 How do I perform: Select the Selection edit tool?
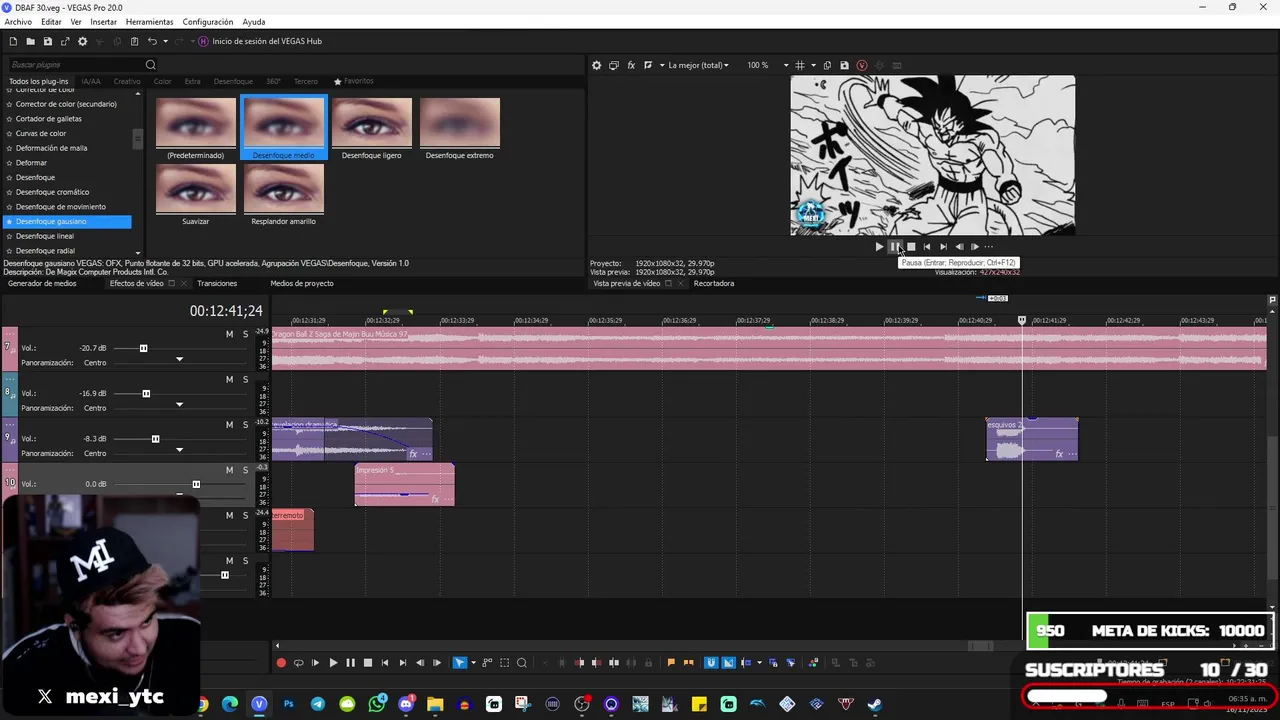(504, 663)
